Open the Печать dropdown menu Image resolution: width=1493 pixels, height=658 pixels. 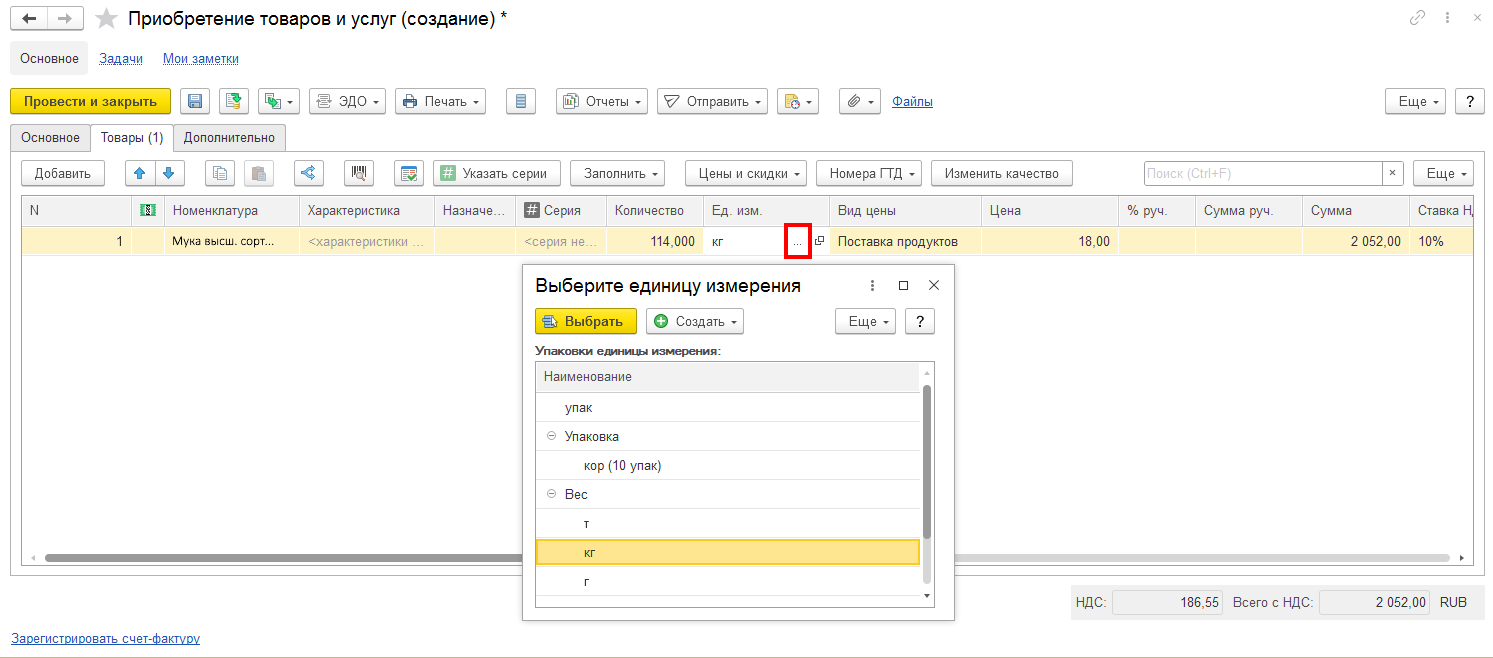tap(440, 101)
